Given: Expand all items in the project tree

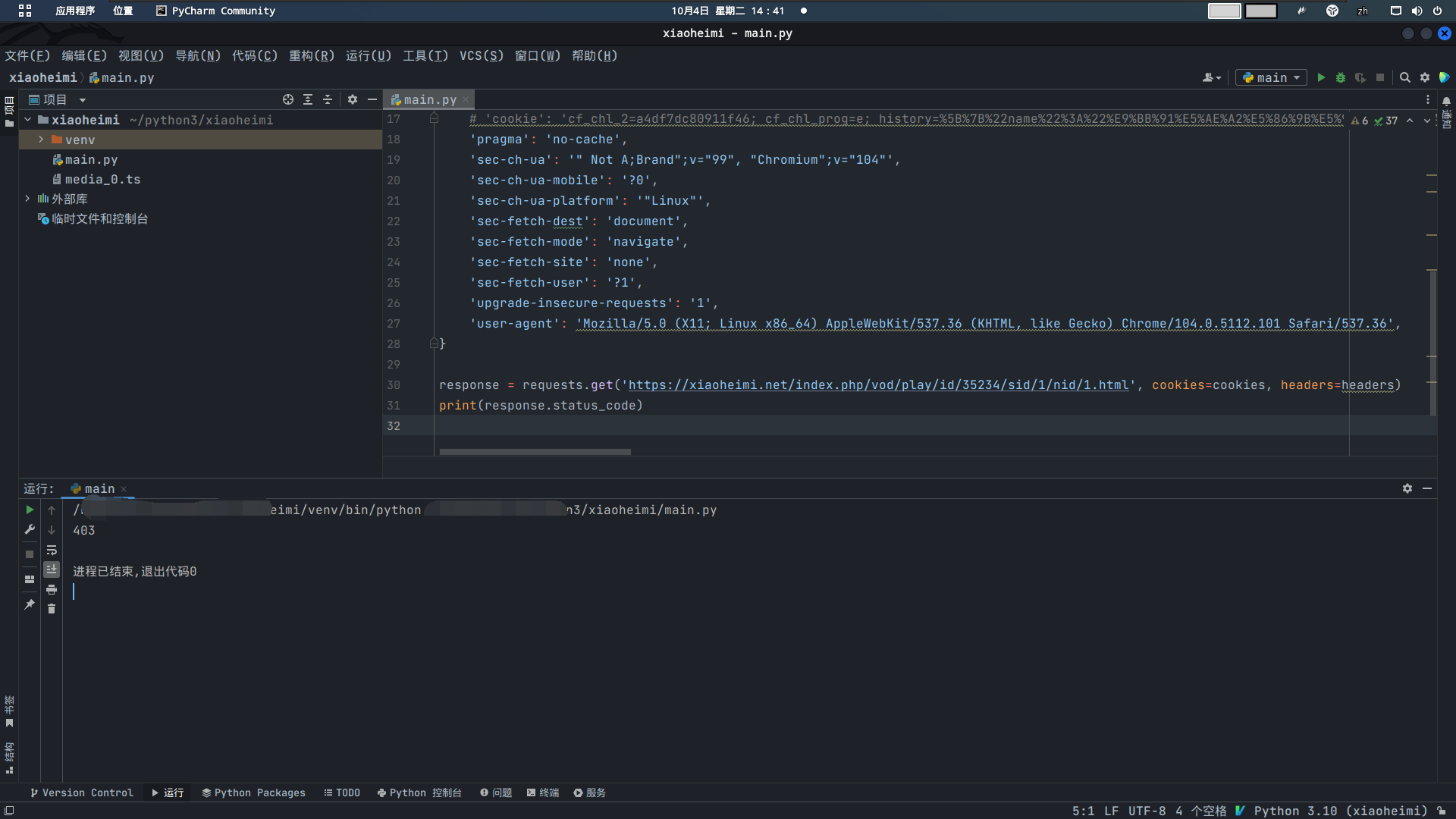Looking at the screenshot, I should click(x=308, y=99).
